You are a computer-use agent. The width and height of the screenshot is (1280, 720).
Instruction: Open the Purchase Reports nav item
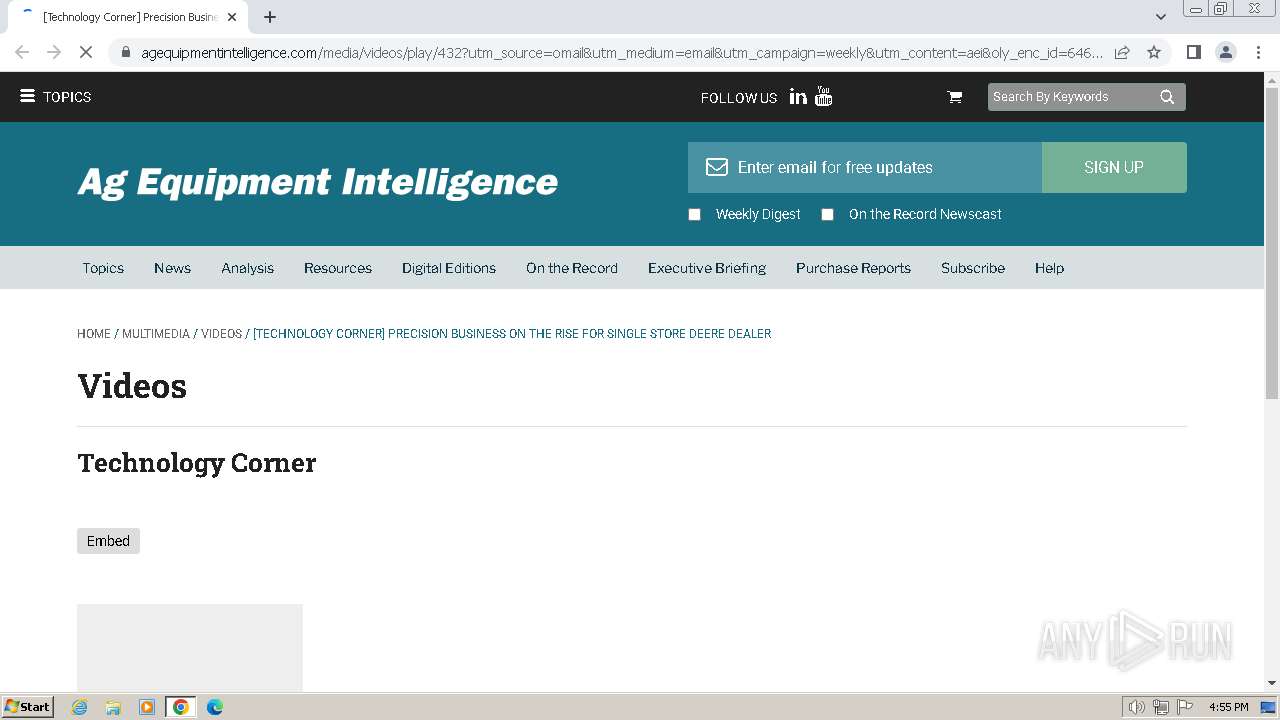853,268
